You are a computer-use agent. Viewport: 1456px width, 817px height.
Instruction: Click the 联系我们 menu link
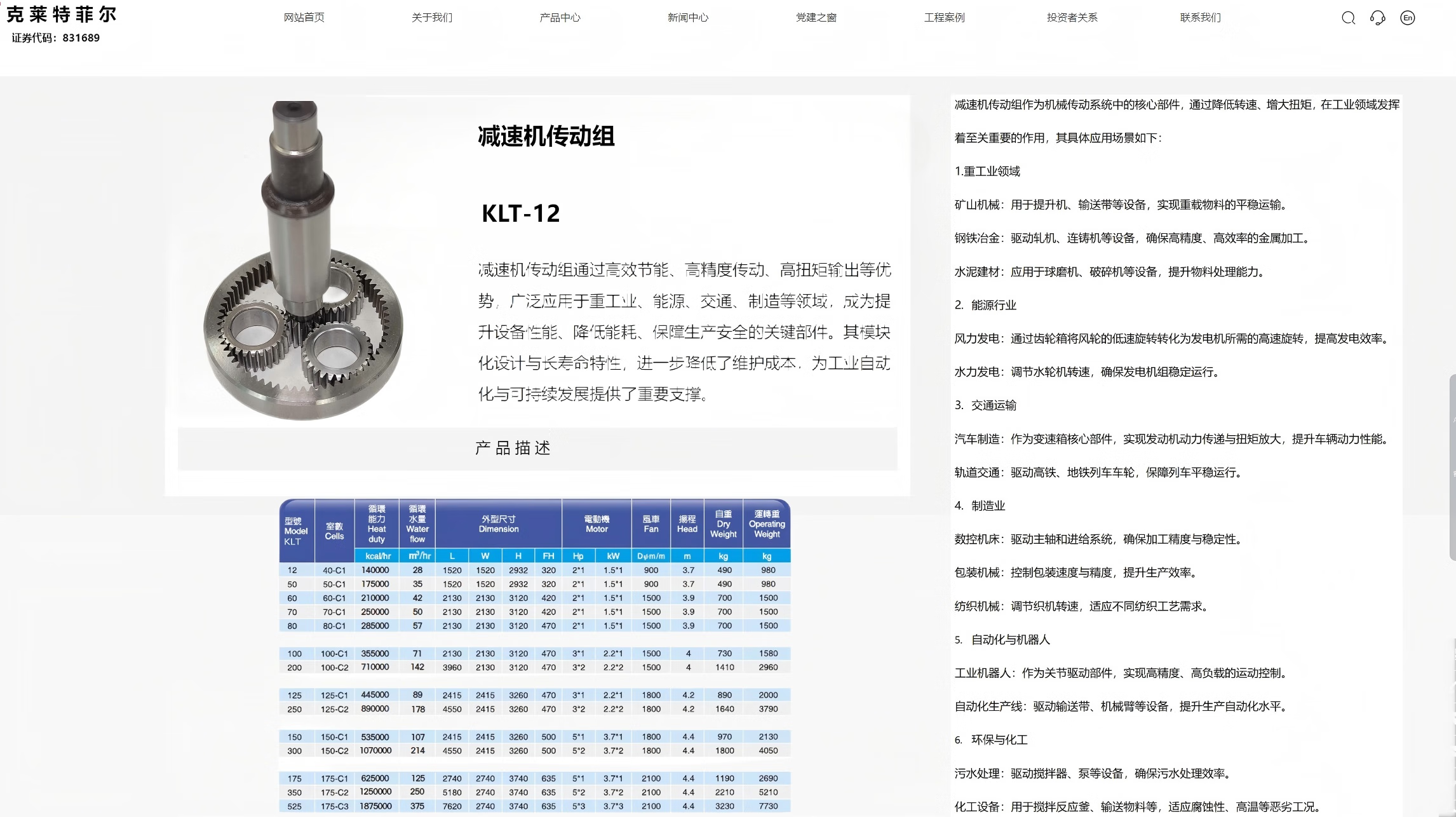1200,18
